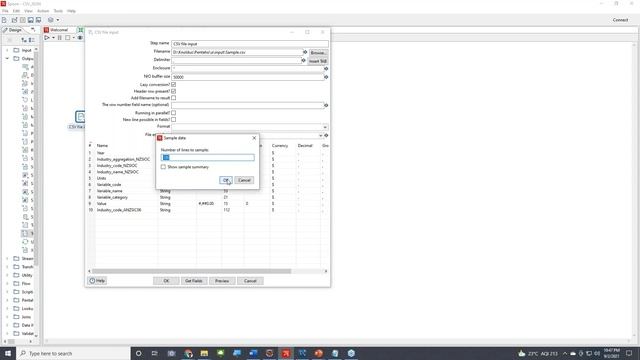The height and width of the screenshot is (360, 640).
Task: Click the Run transformation play icon
Action: coord(47,38)
